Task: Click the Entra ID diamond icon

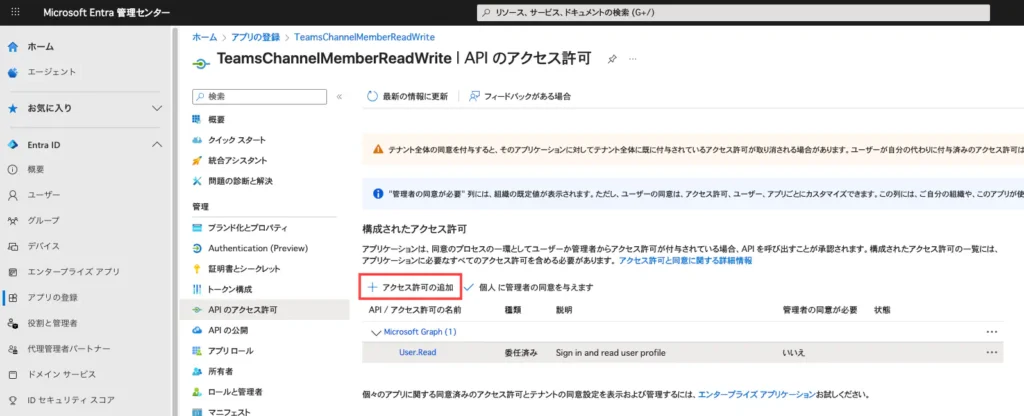Action: (12, 144)
